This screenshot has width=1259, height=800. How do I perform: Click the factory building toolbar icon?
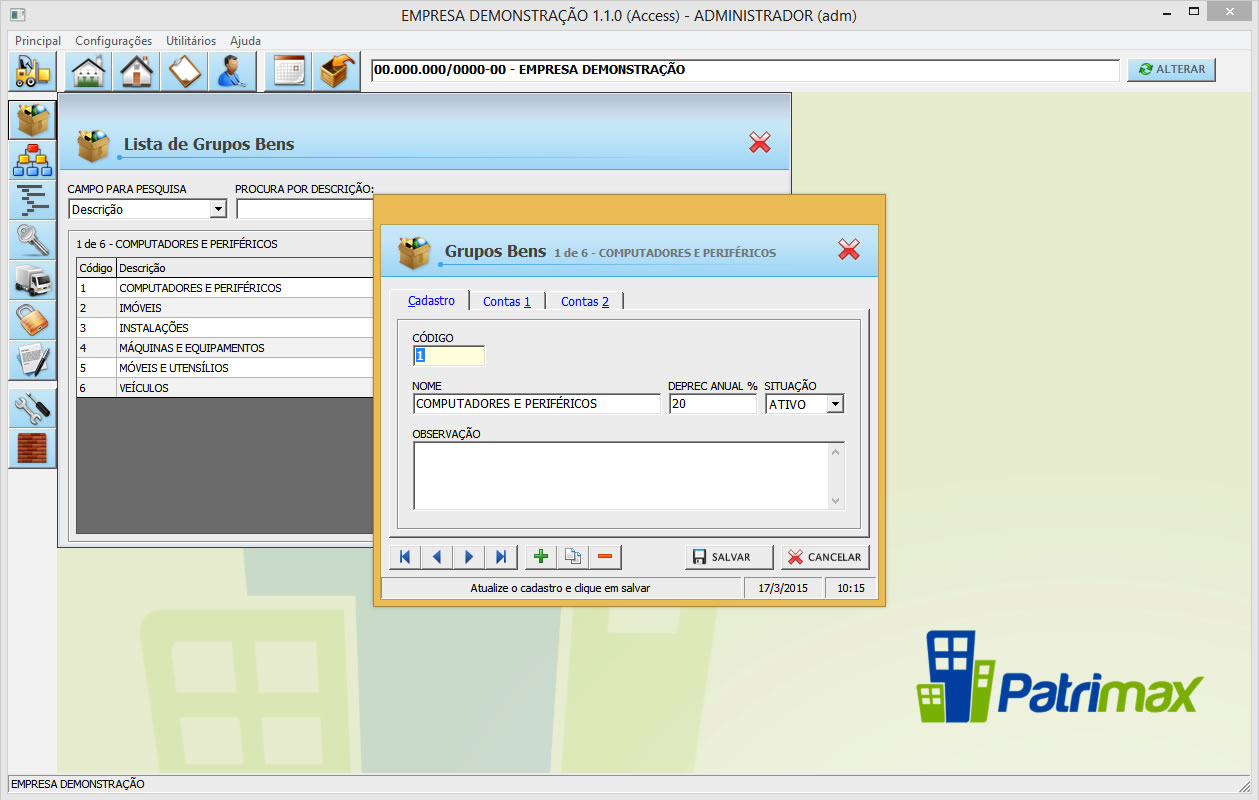(89, 72)
